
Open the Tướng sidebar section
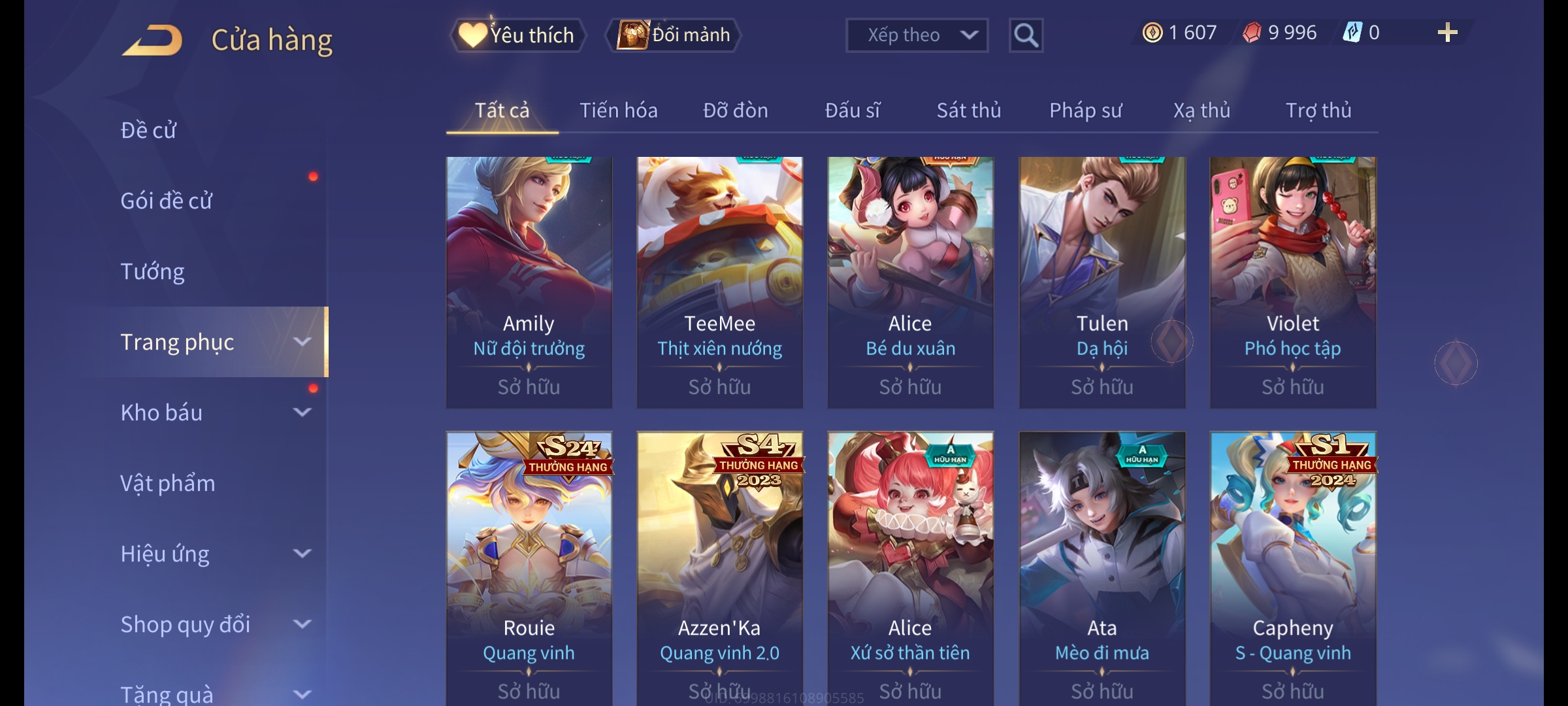click(153, 271)
